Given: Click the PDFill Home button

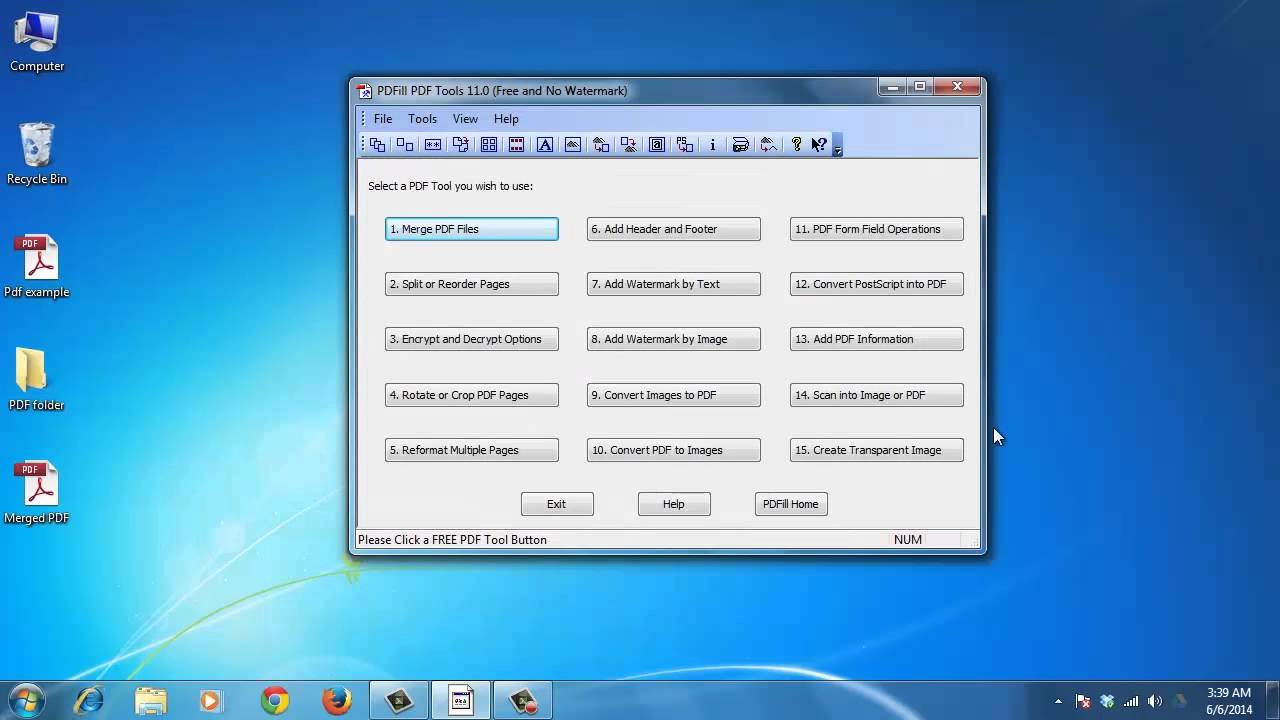Looking at the screenshot, I should [791, 504].
